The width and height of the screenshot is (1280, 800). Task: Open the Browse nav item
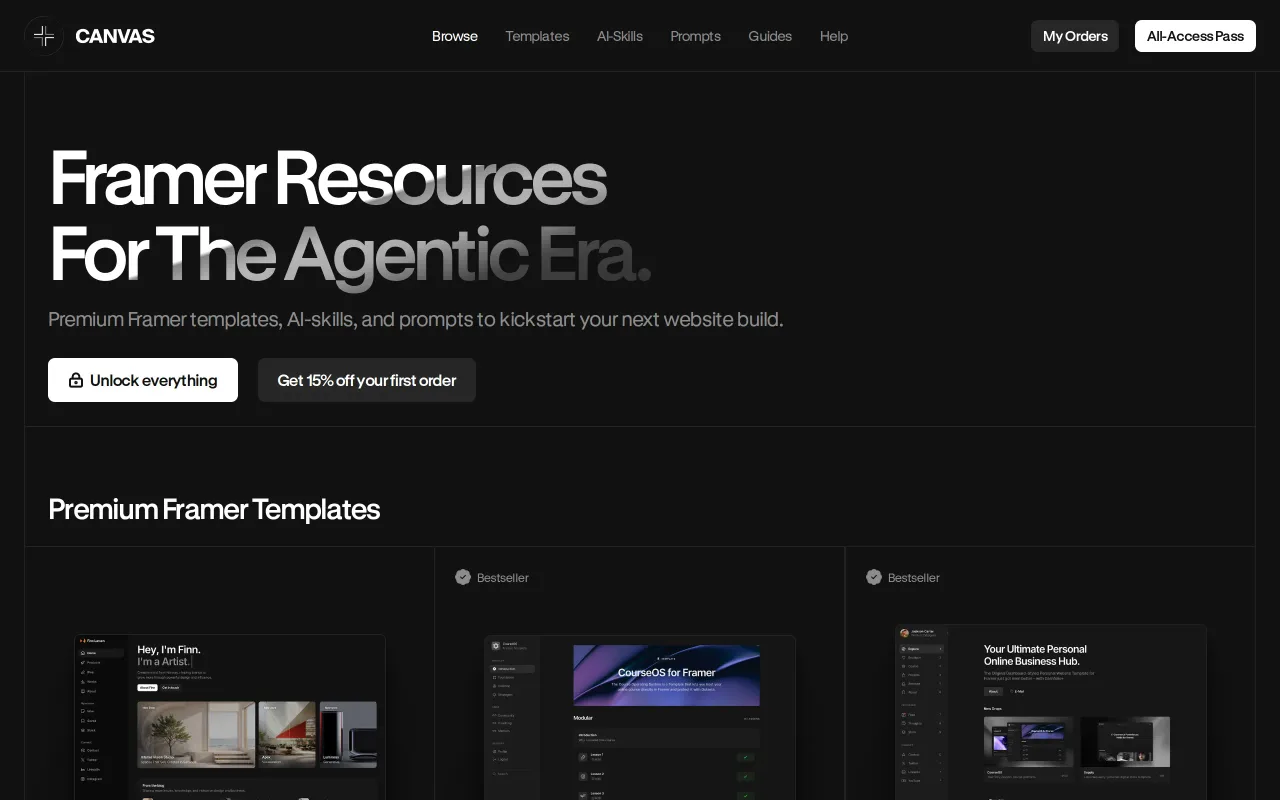[455, 36]
